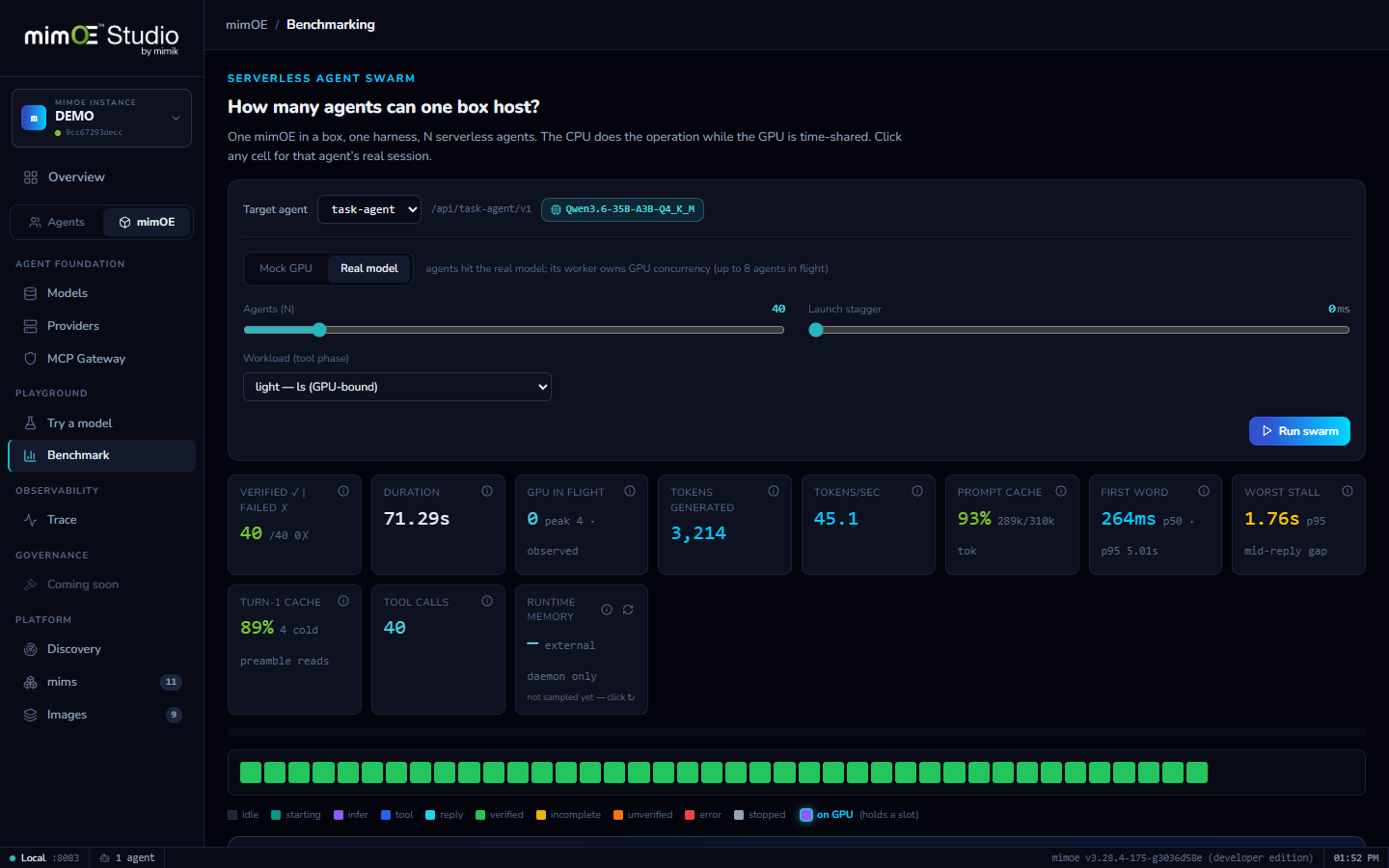Click the robot agent icon in status bar
Image resolution: width=1389 pixels, height=868 pixels.
click(104, 858)
